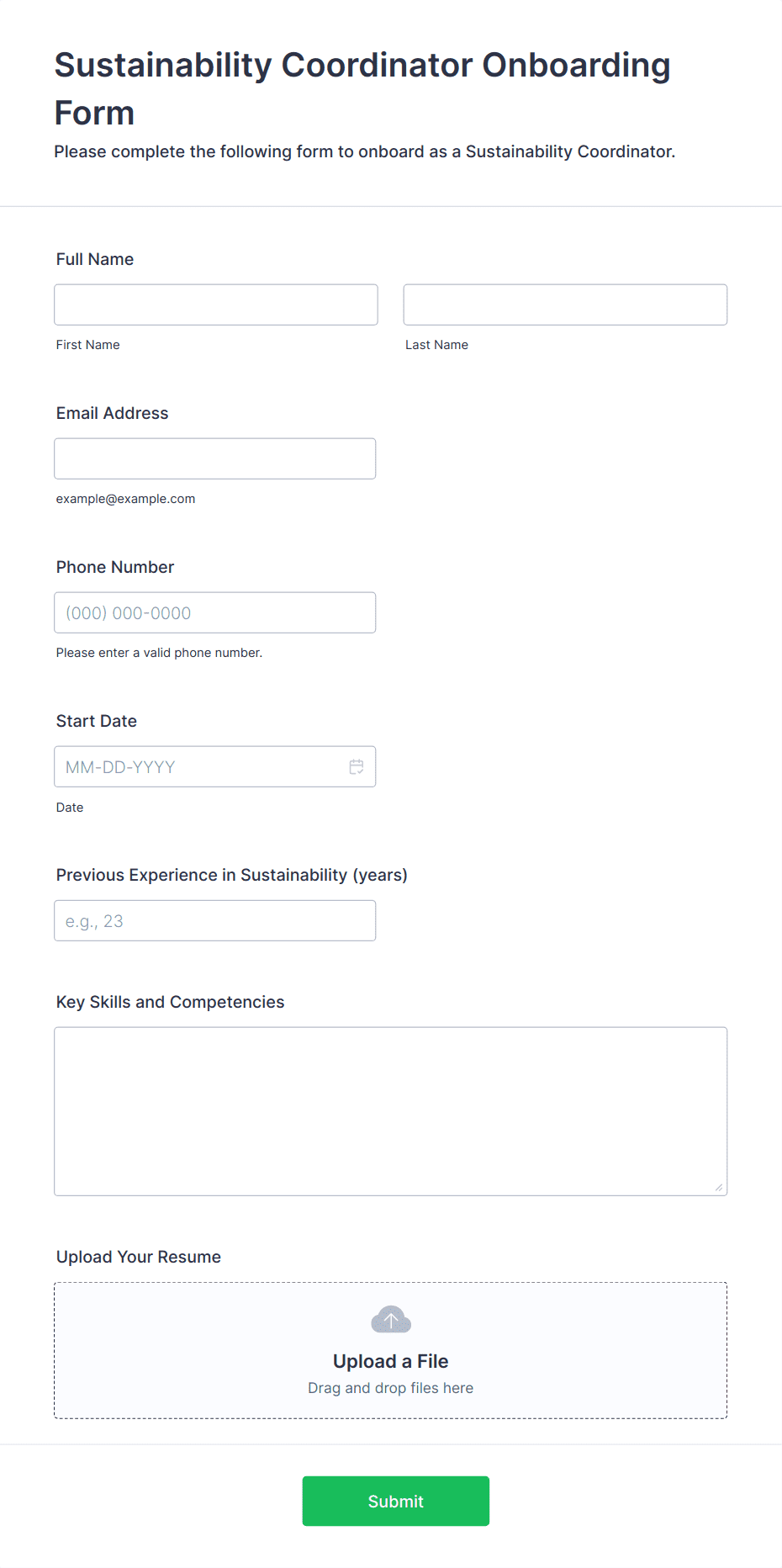Click the Phone Number field
This screenshot has height=1568, width=782.
(215, 612)
